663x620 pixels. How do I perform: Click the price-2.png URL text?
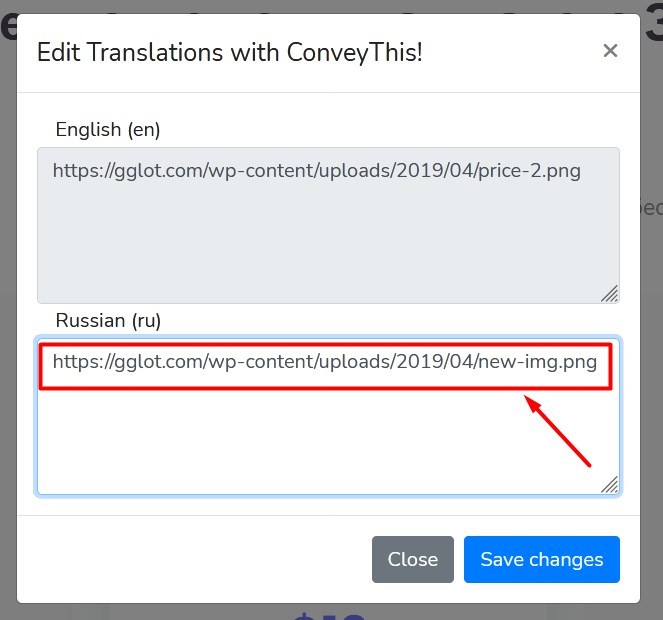pos(316,171)
